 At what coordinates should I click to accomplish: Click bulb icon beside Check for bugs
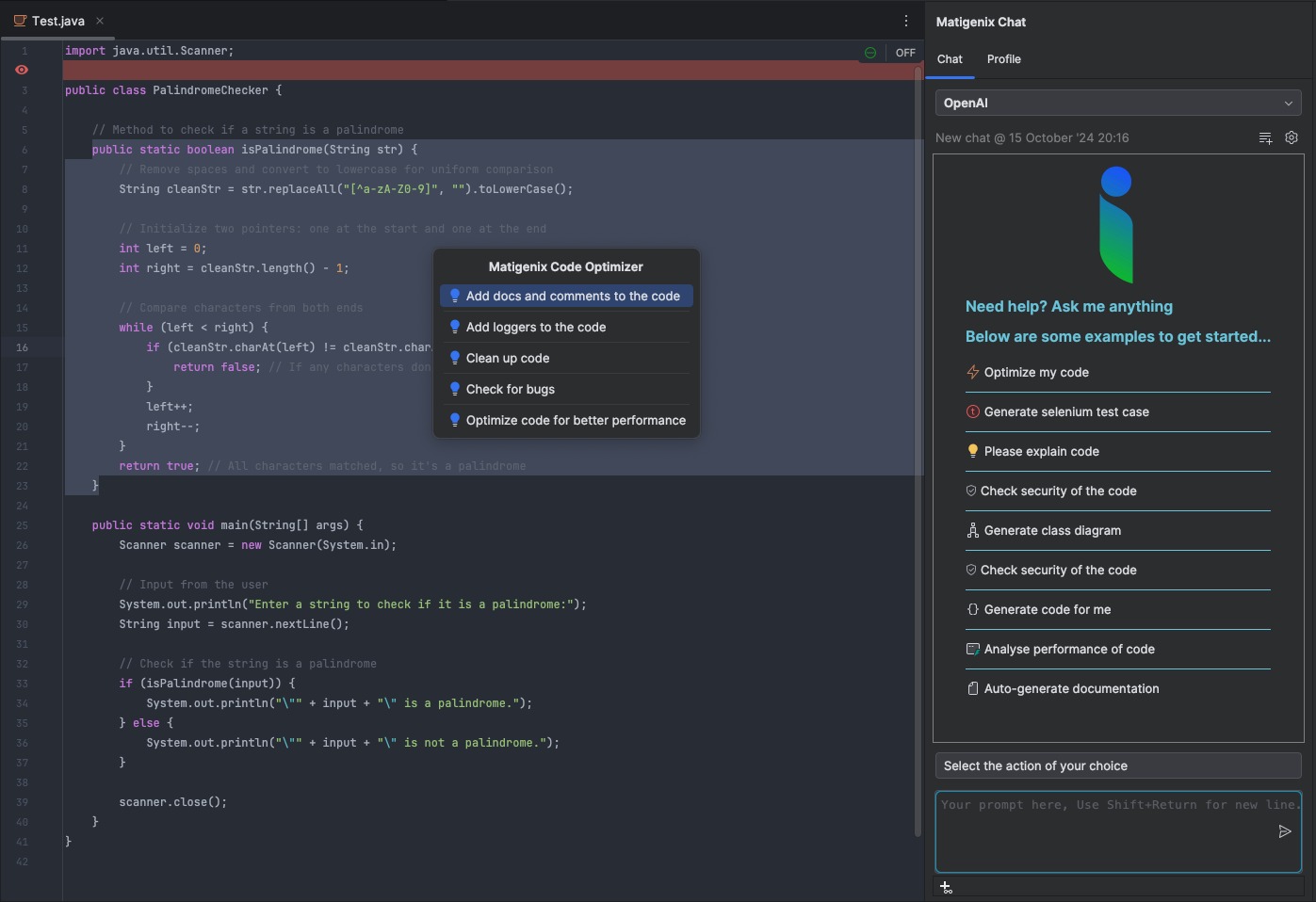coord(454,389)
